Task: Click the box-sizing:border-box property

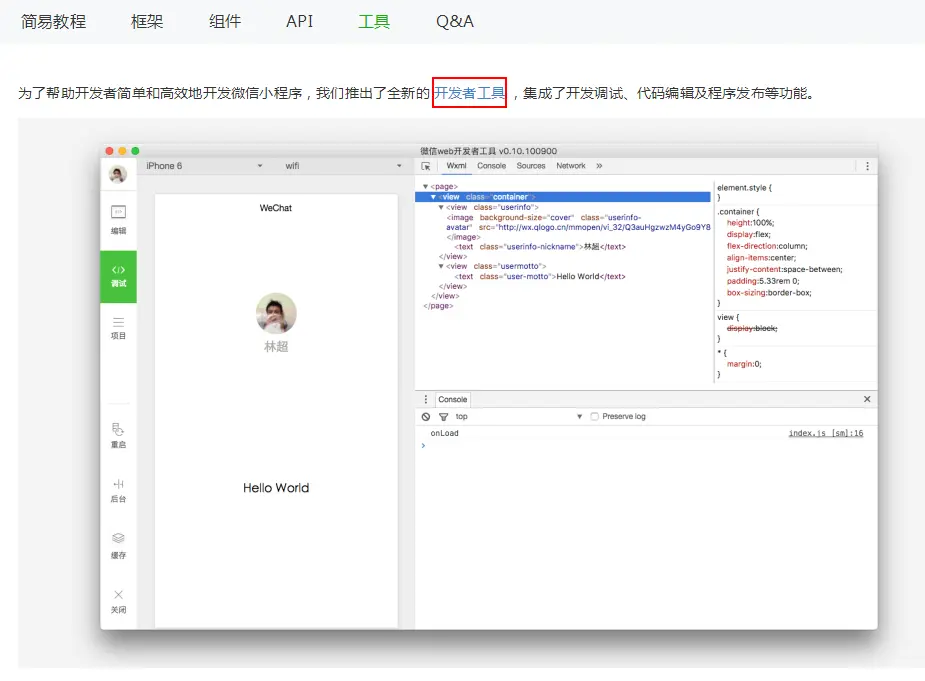Action: pyautogui.click(x=769, y=293)
